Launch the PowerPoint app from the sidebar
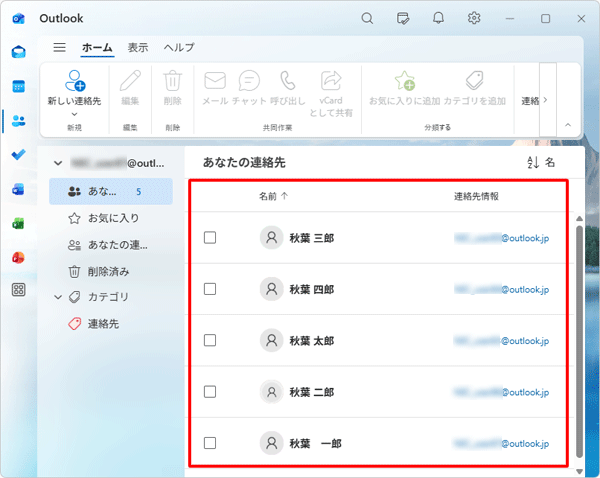Image resolution: width=600 pixels, height=478 pixels. point(18,258)
